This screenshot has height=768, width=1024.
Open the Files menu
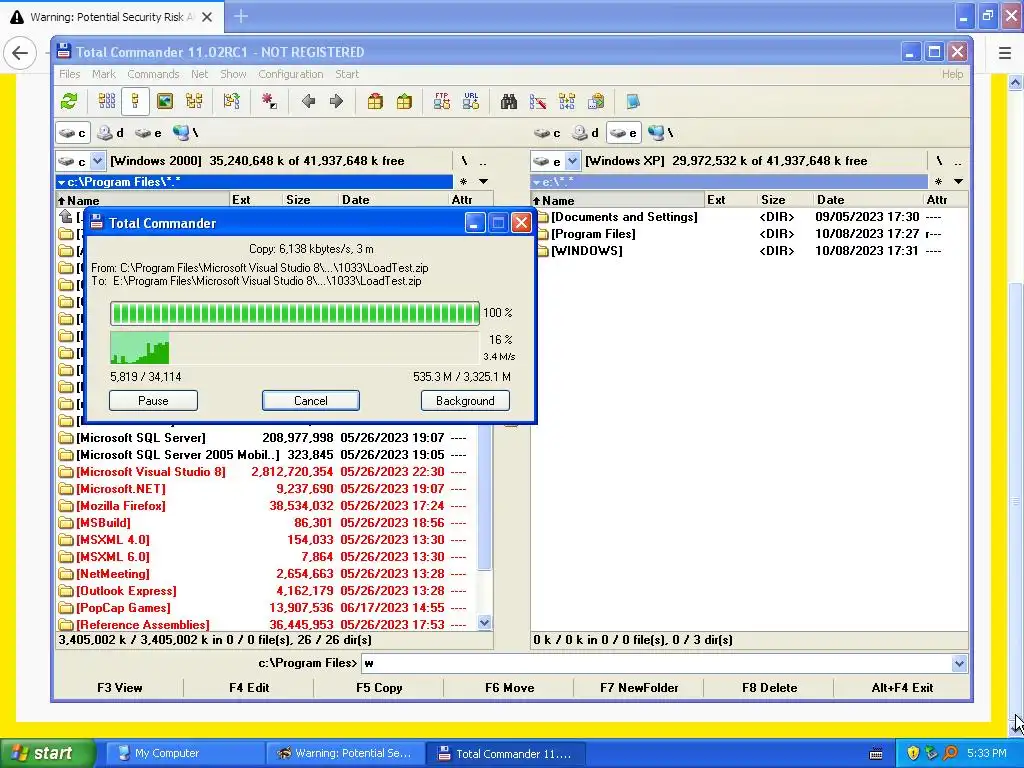pyautogui.click(x=69, y=74)
